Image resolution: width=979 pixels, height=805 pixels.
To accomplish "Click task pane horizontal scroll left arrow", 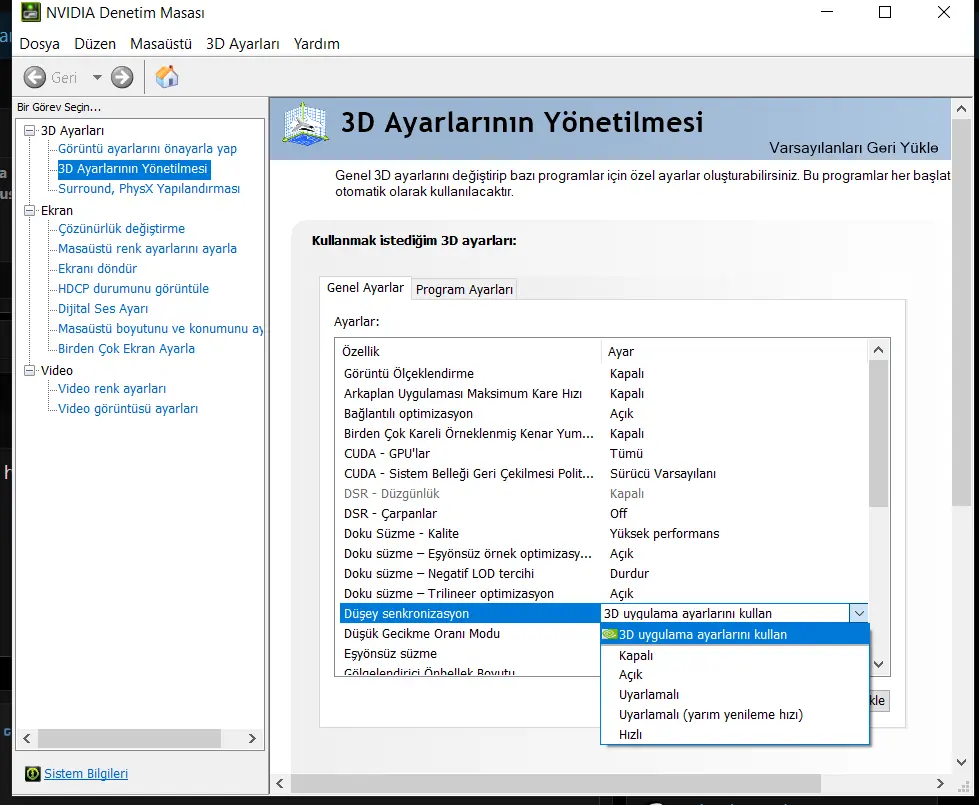I will (x=27, y=738).
